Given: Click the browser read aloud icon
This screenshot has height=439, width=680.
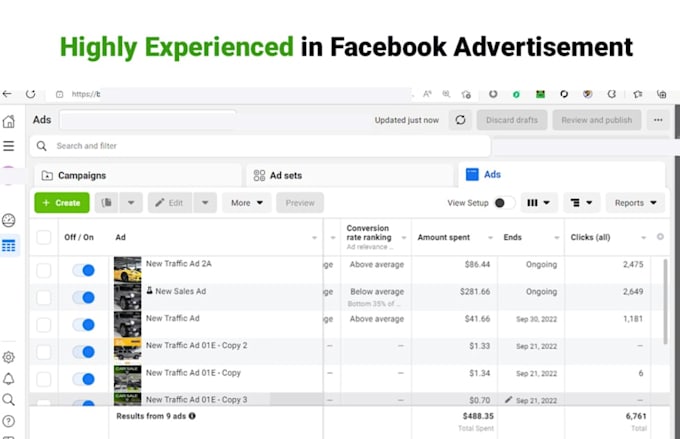Looking at the screenshot, I should coord(427,94).
